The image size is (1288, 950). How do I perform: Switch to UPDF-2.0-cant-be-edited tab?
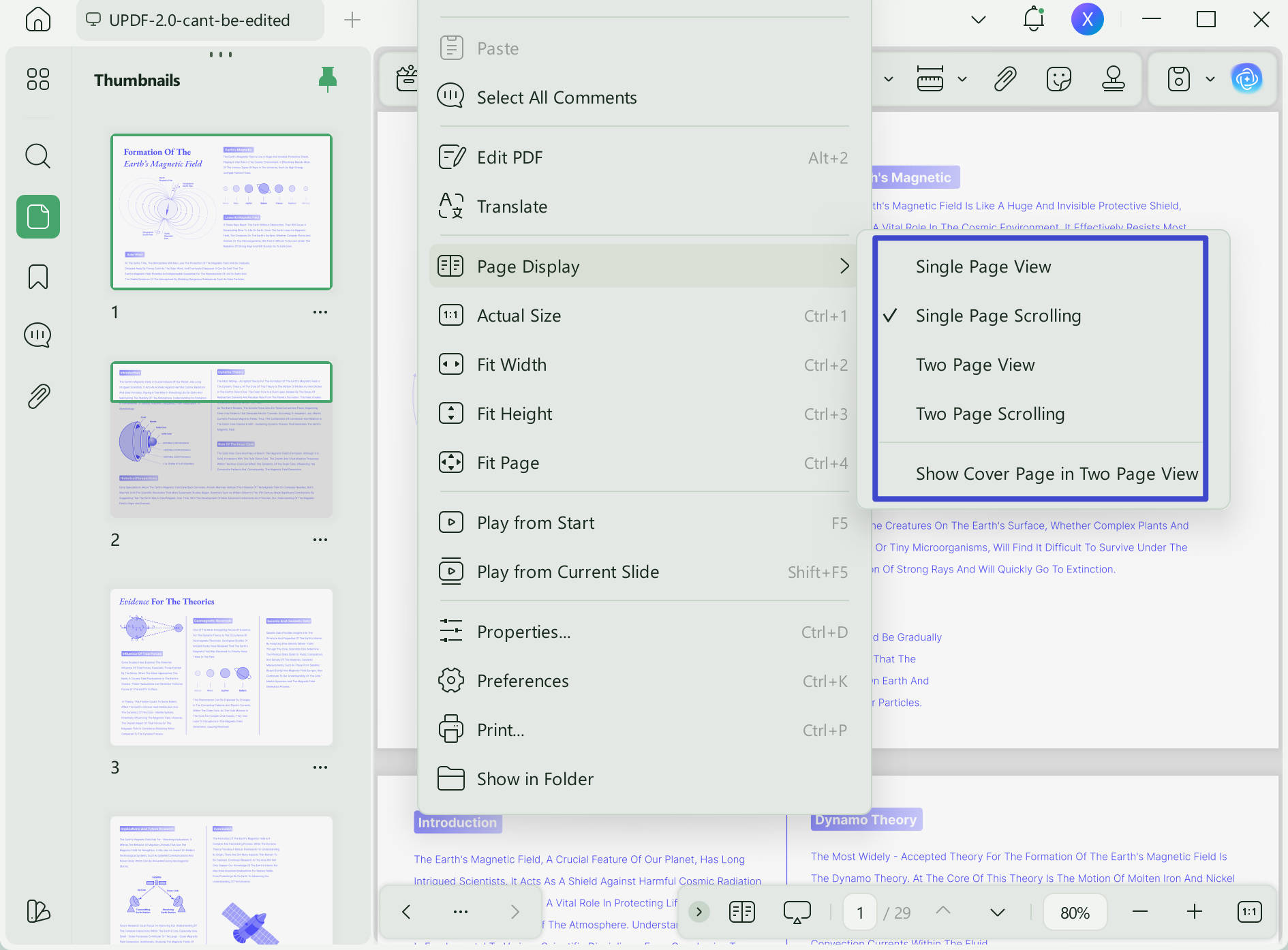tap(200, 20)
